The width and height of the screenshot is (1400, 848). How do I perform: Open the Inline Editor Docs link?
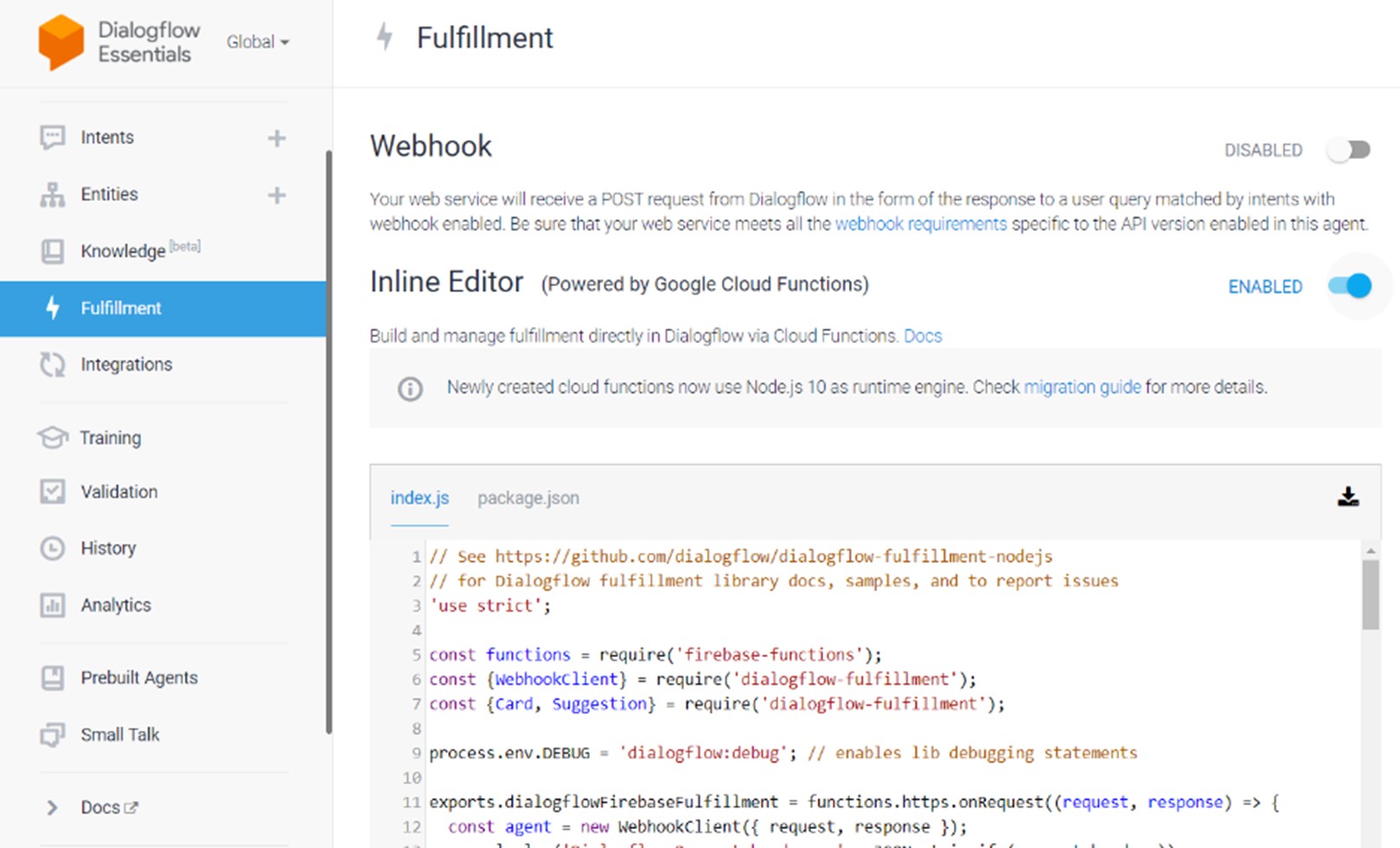(923, 336)
